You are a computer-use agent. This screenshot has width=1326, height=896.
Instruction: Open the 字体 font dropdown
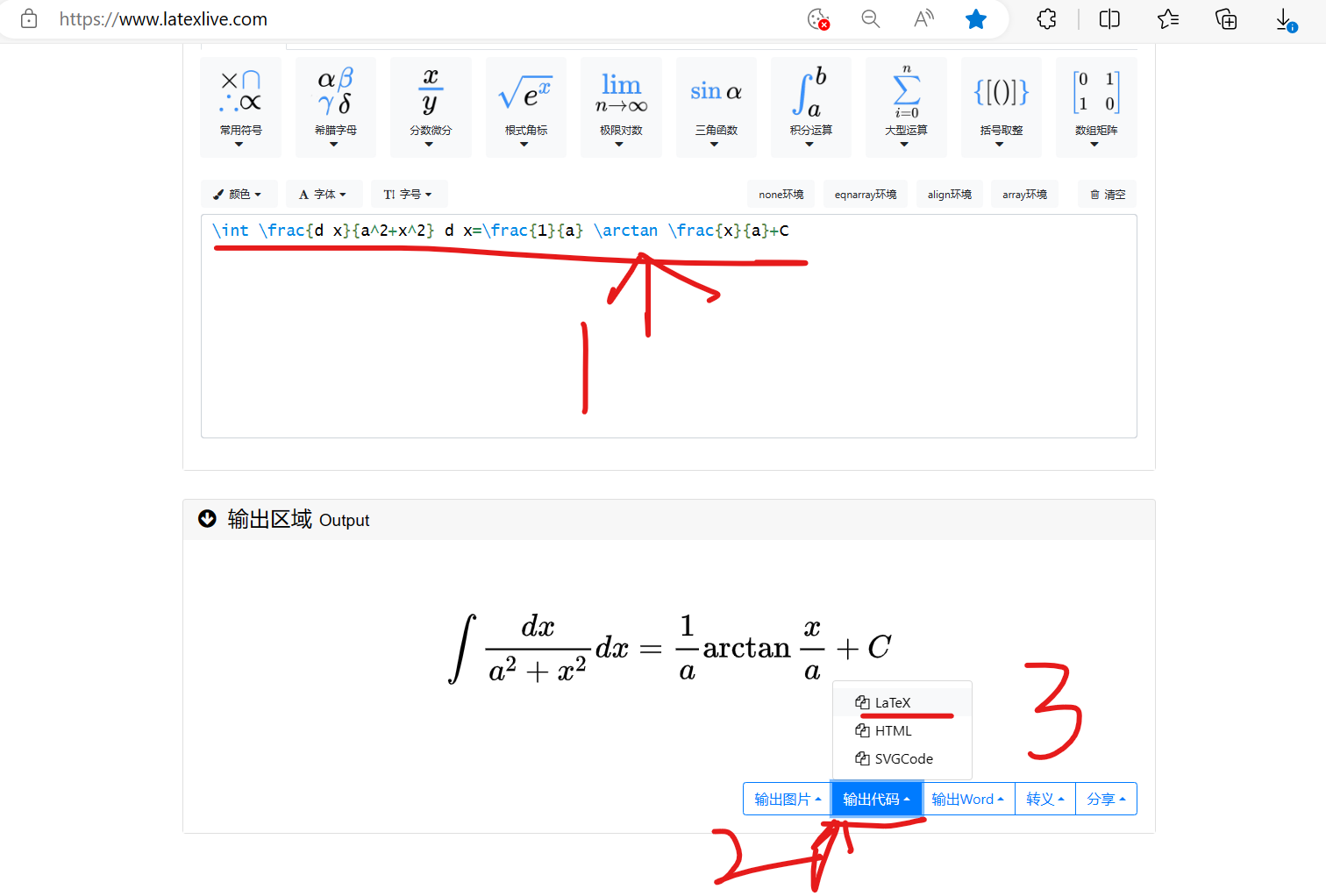(324, 194)
